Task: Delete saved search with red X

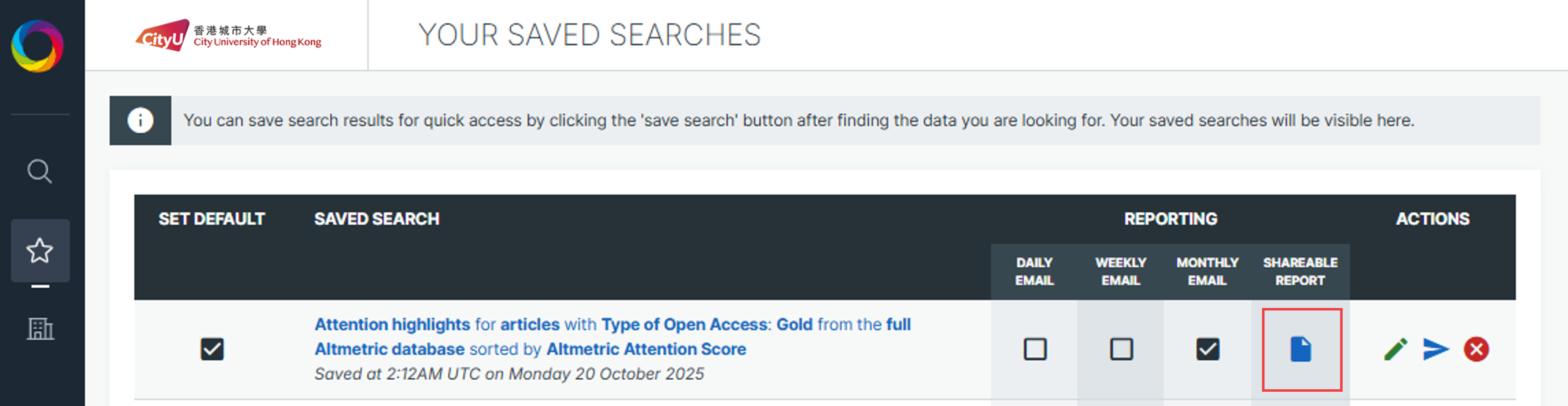Action: point(1476,349)
